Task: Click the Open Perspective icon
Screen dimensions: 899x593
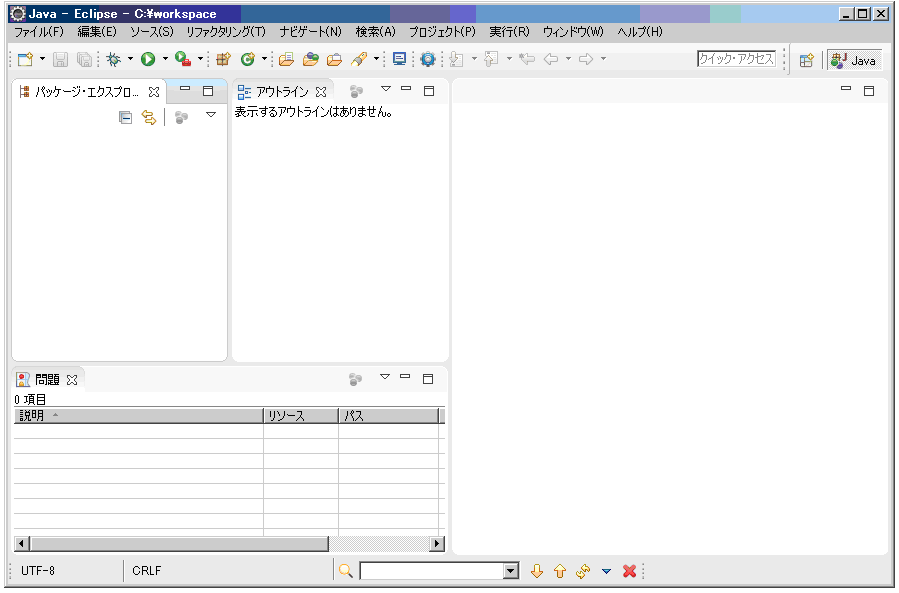Action: (806, 60)
